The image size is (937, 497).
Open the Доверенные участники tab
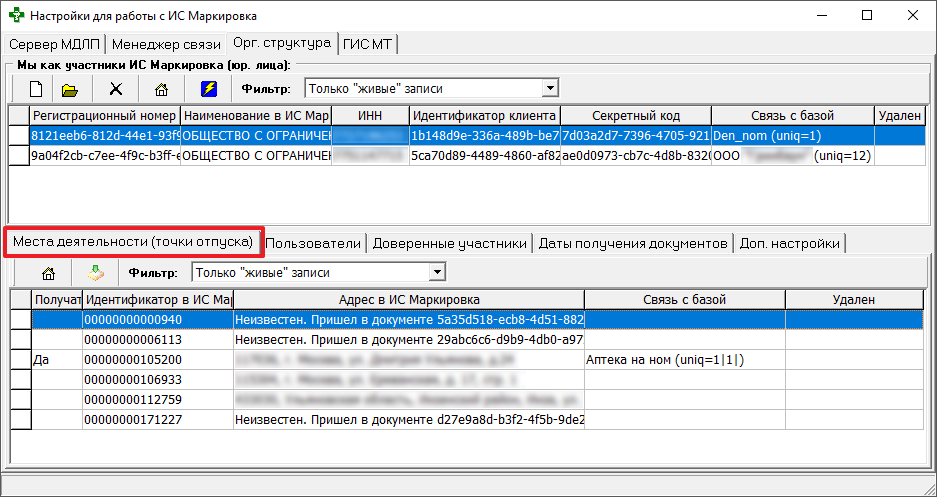pyautogui.click(x=449, y=244)
